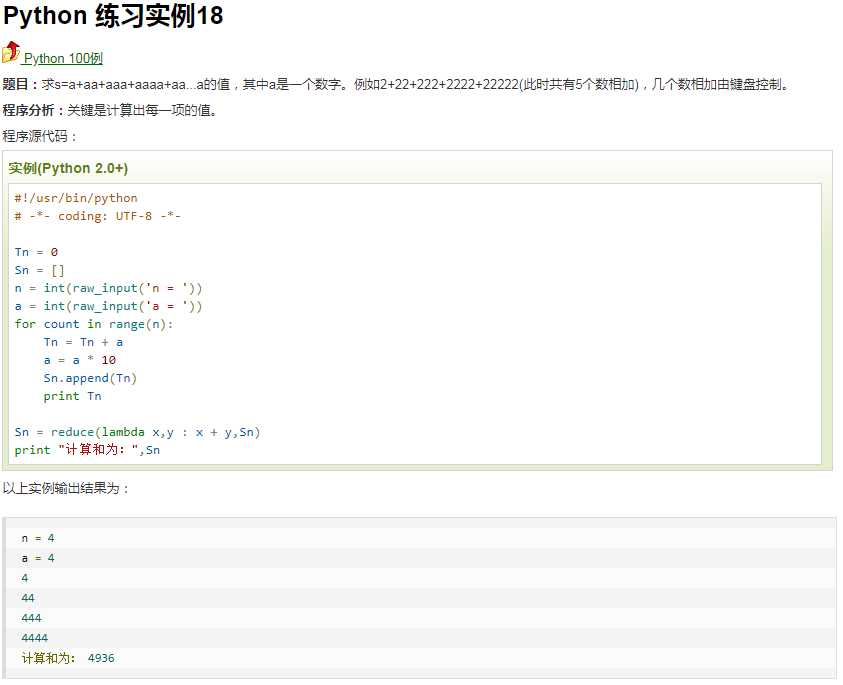Click the output line "n = 4"

pyautogui.click(x=38, y=538)
